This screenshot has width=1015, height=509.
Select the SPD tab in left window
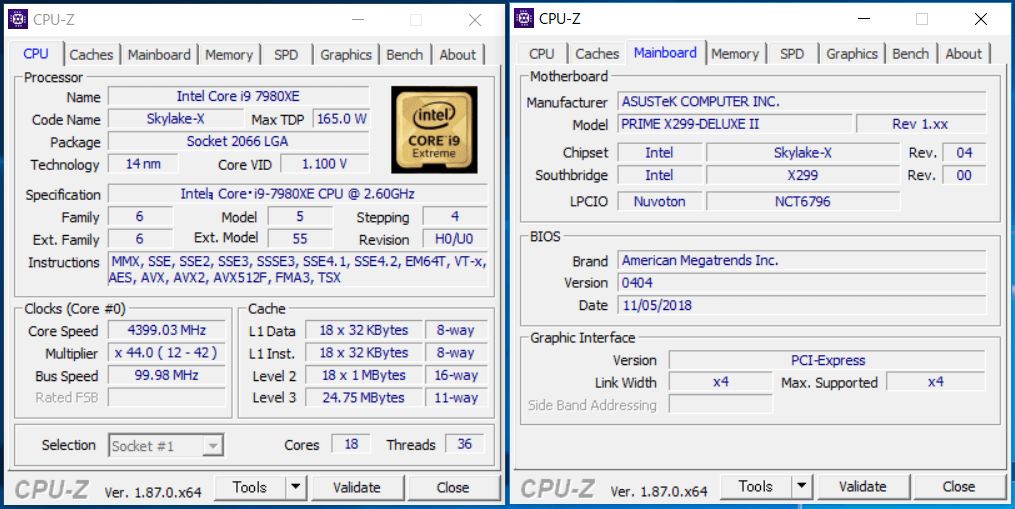click(285, 55)
